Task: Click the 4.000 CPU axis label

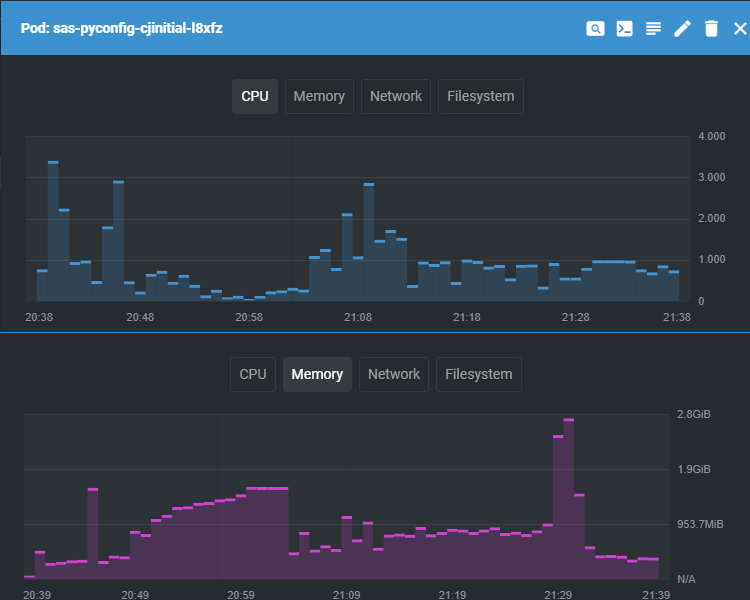Action: [x=711, y=136]
